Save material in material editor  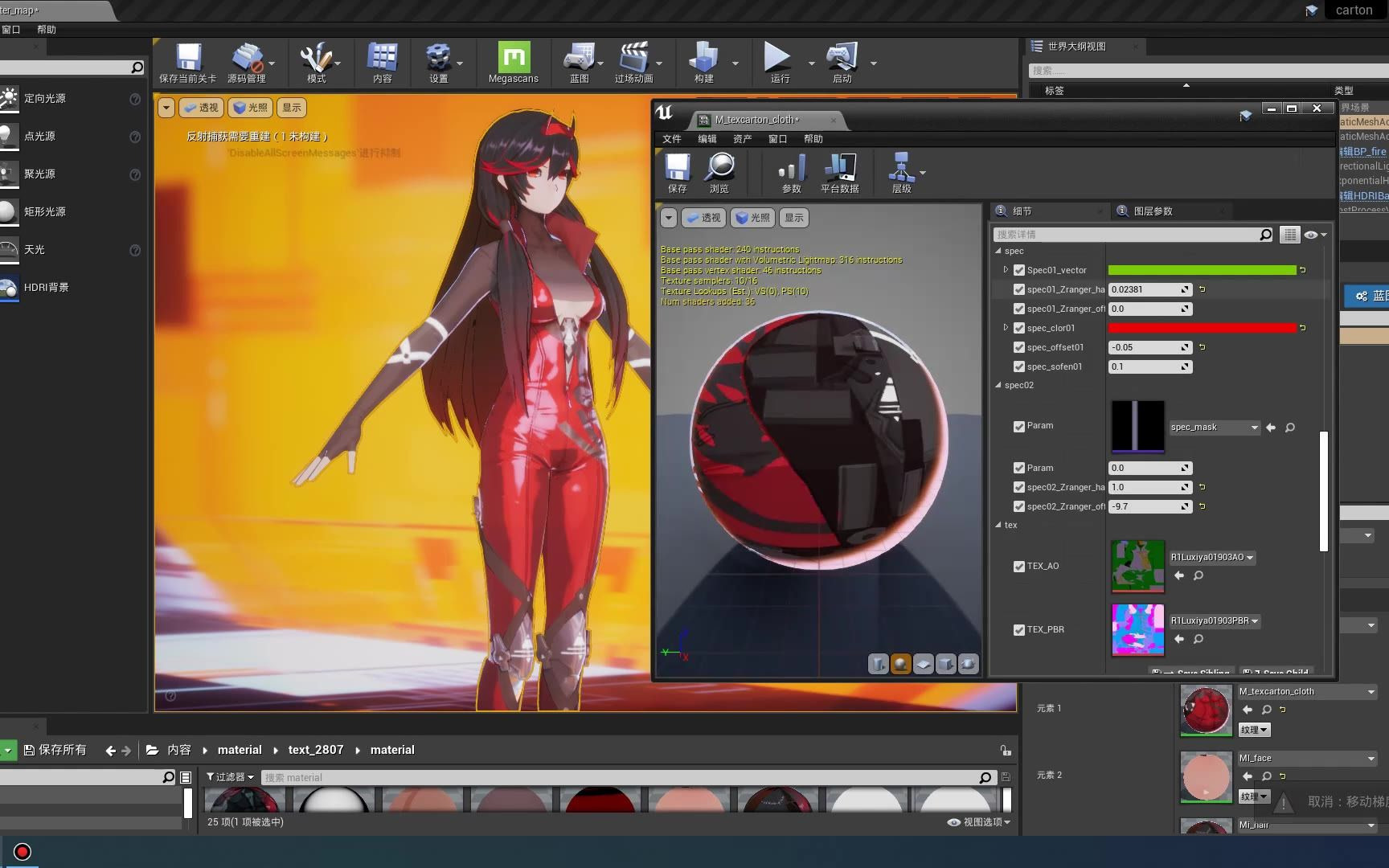click(678, 173)
